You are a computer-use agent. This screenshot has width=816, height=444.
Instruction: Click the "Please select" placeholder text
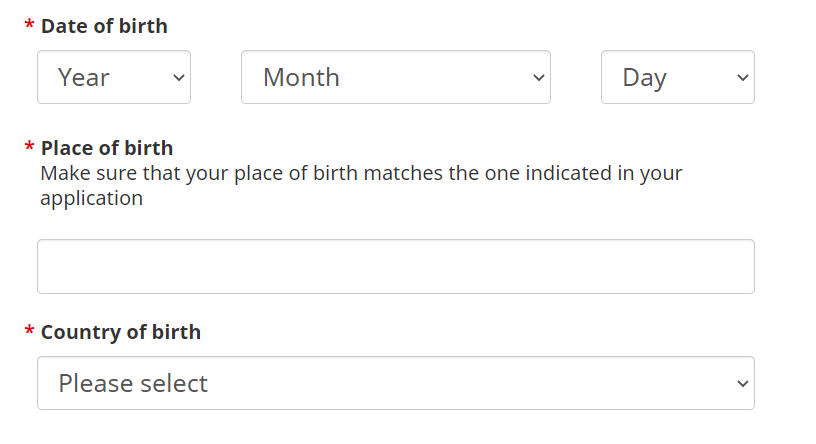(133, 383)
